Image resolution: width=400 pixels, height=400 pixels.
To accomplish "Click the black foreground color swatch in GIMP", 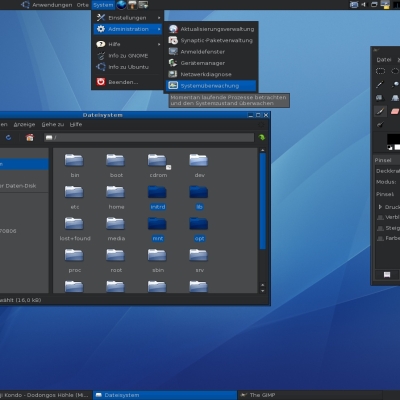I will coord(393,139).
